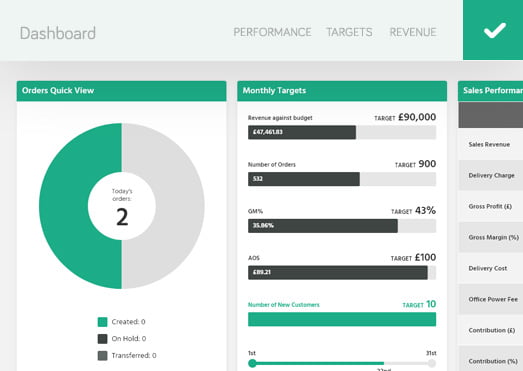Screen dimensions: 523x371
Task: Click the green segment of the orders donut
Action: coord(63,206)
